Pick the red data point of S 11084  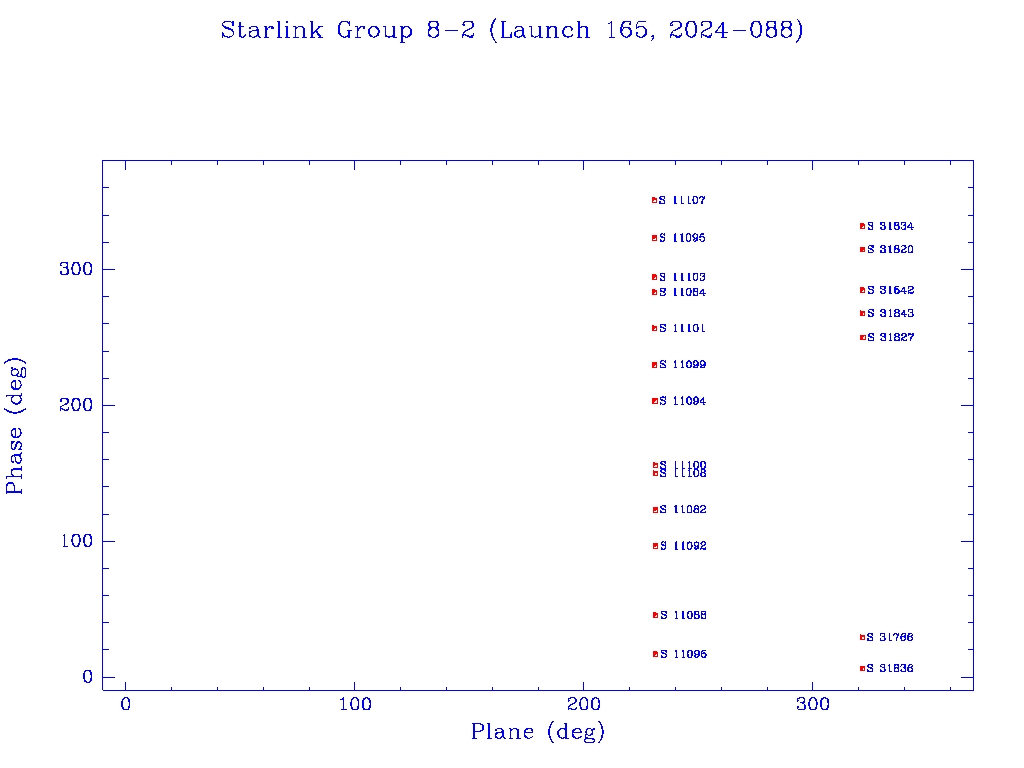(x=654, y=293)
